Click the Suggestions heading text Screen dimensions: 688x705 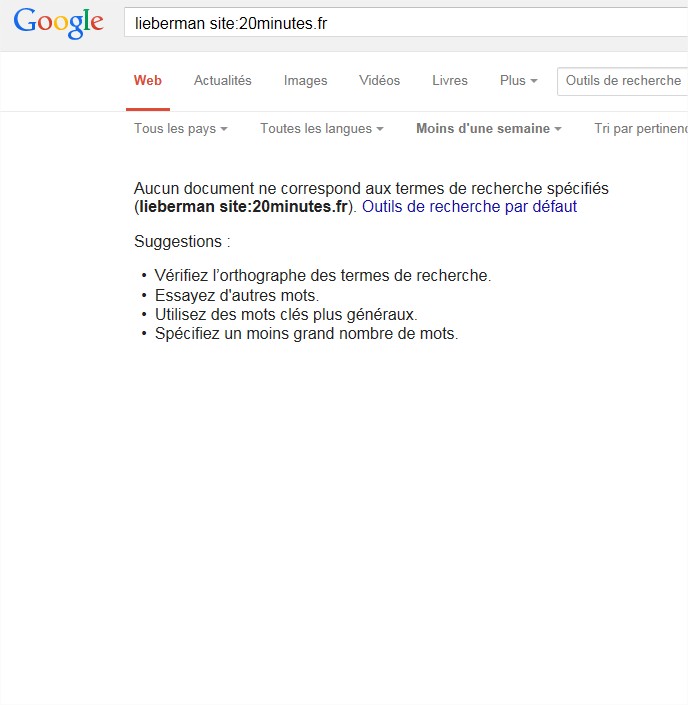pos(182,241)
